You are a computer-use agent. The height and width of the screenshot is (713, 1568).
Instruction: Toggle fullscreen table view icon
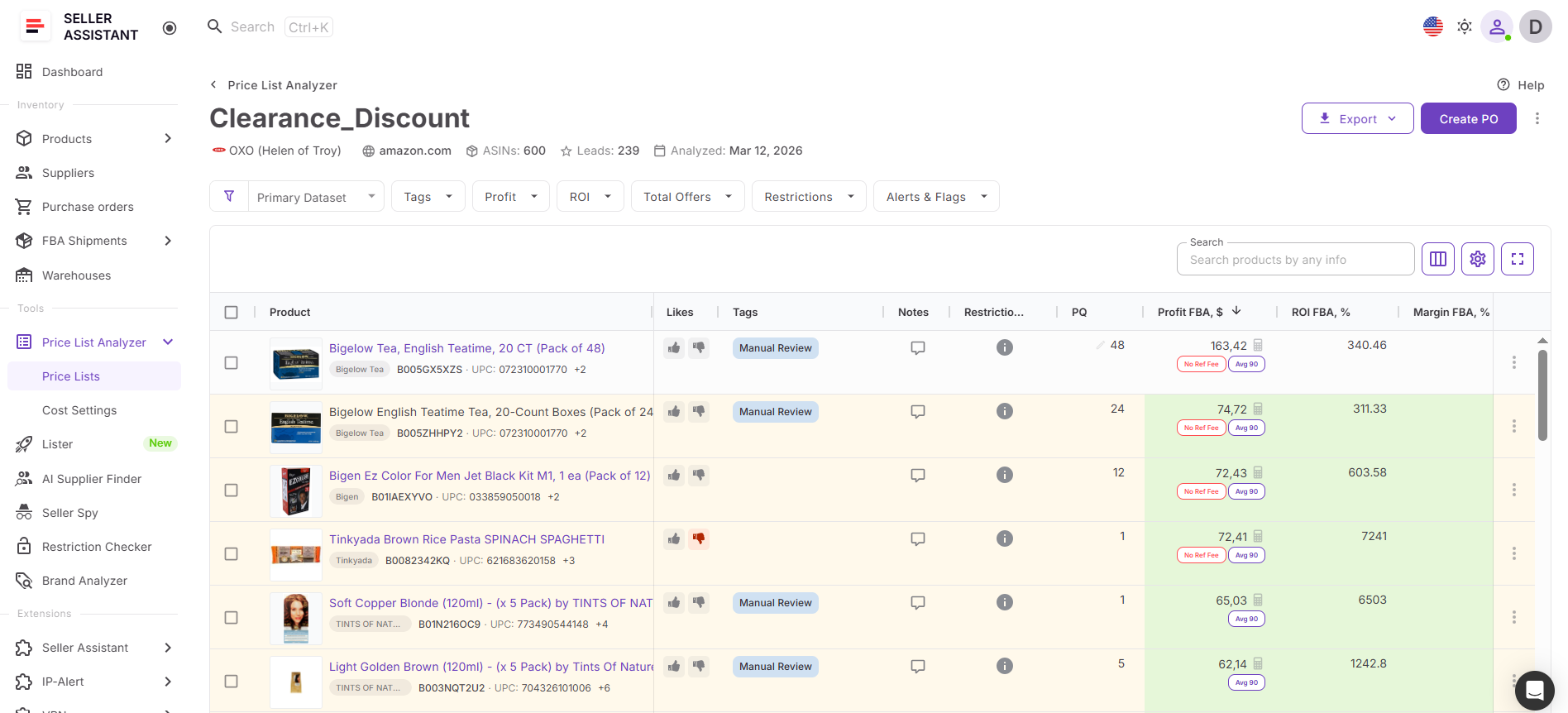point(1518,259)
